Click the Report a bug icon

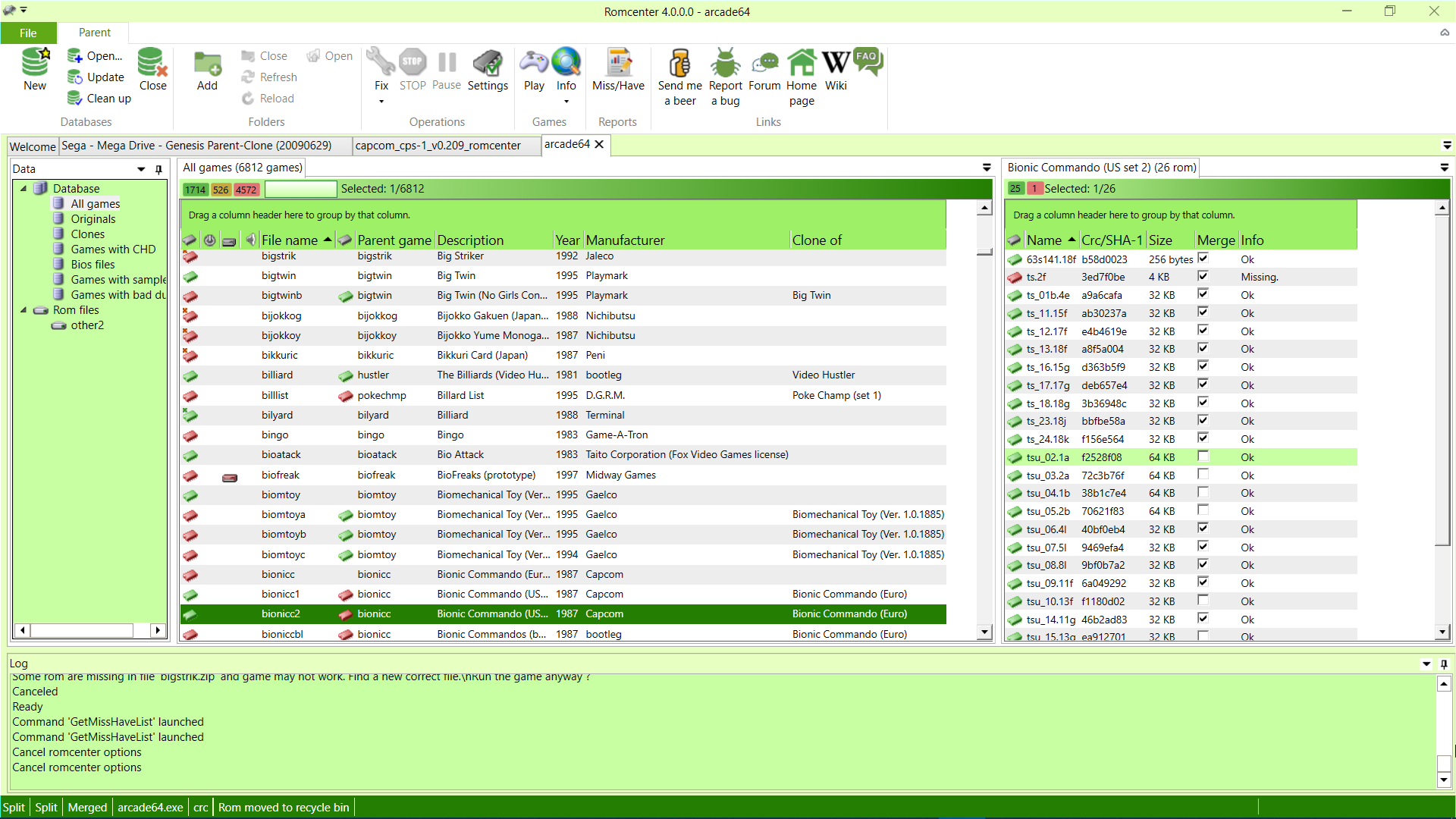(725, 63)
